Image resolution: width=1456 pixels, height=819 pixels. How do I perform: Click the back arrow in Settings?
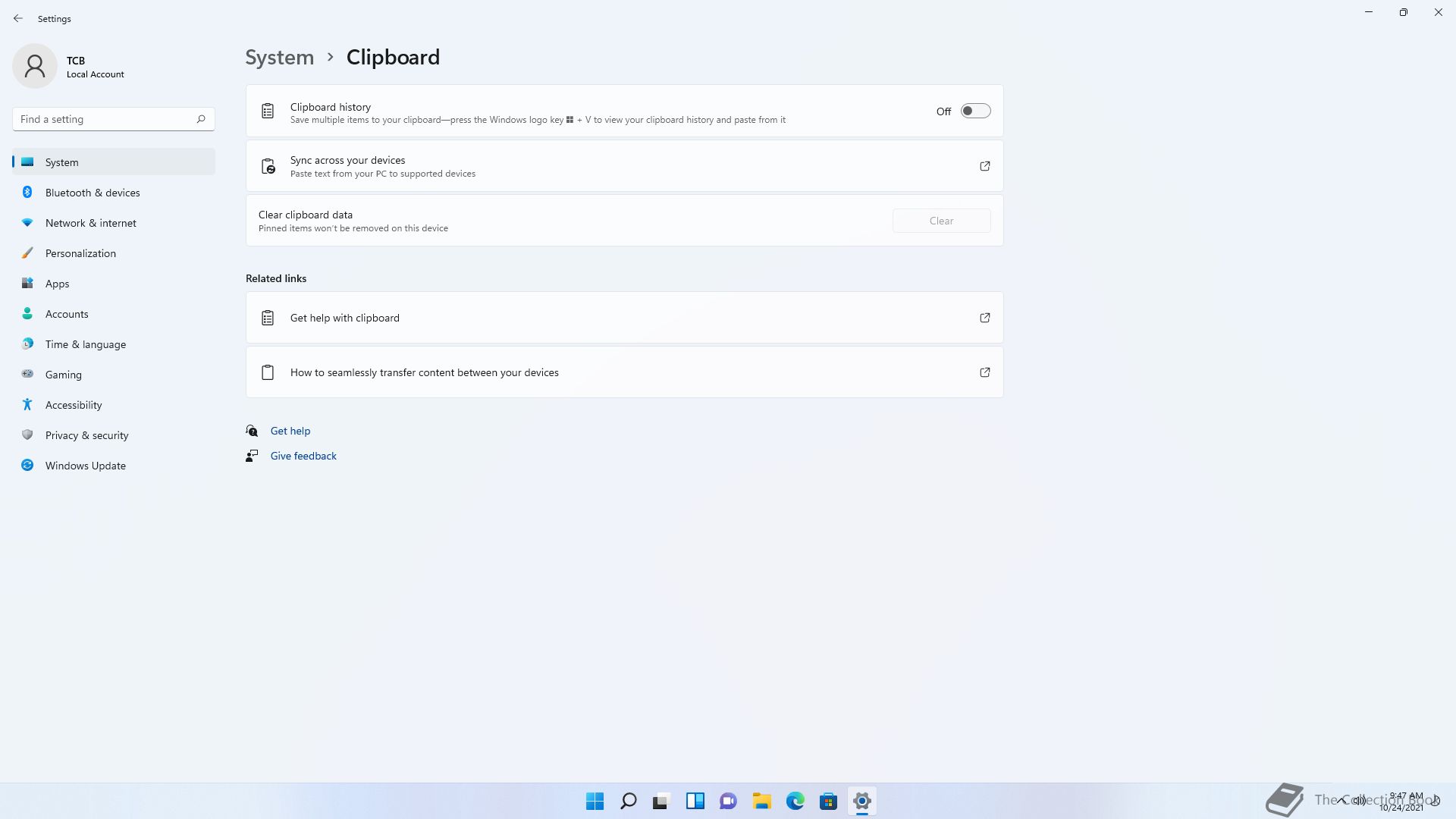coord(18,18)
